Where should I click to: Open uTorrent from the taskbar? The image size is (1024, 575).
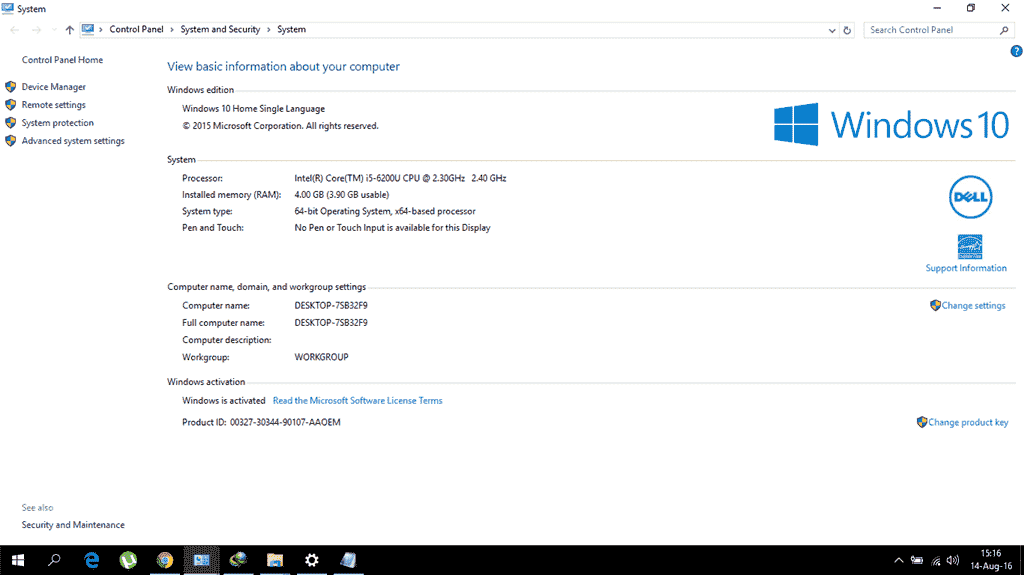pyautogui.click(x=128, y=560)
